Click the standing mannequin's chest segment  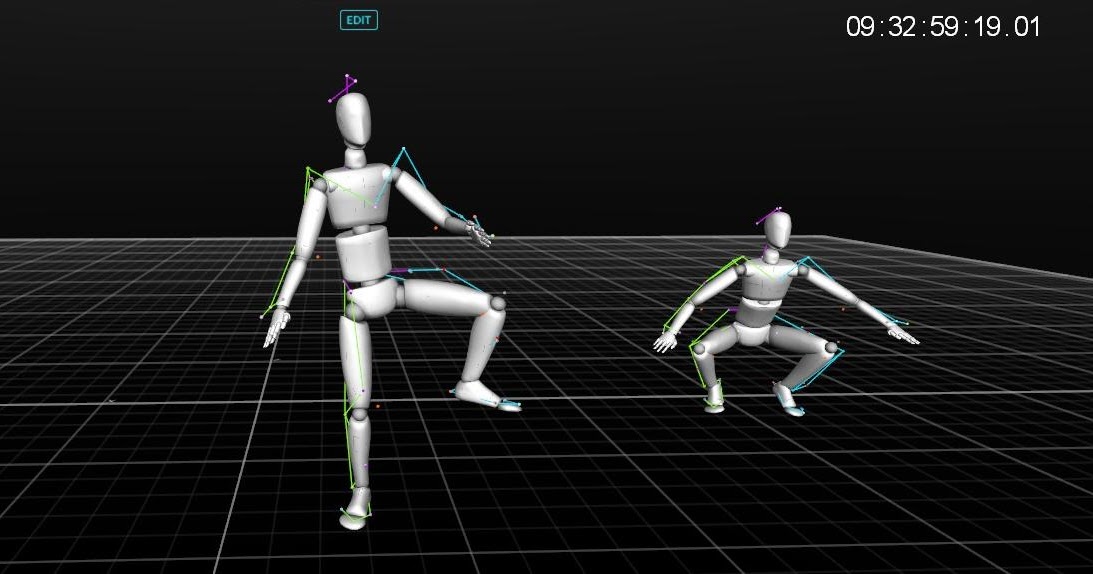358,195
